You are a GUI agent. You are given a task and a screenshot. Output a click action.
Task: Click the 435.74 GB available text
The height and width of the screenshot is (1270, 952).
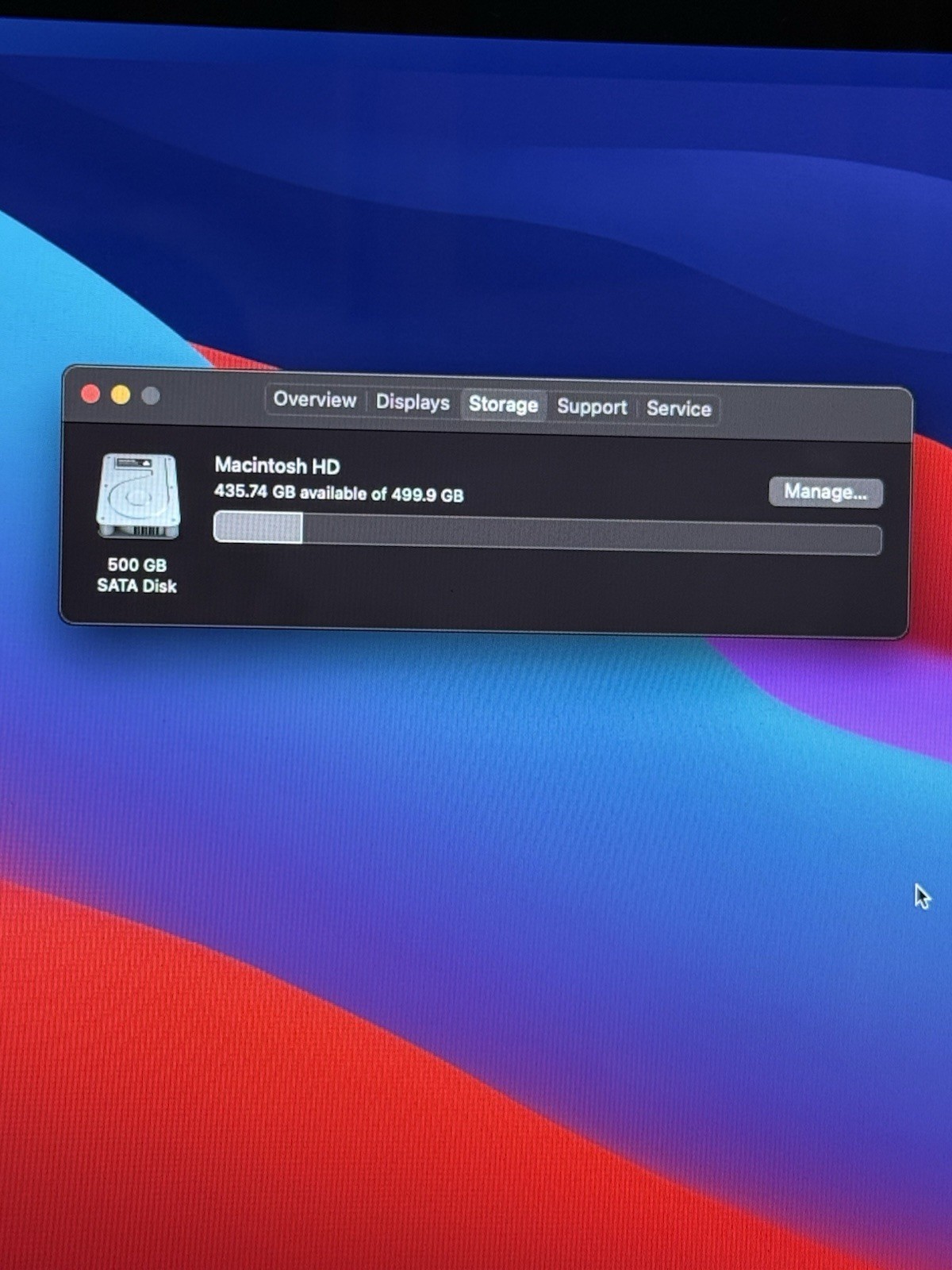pyautogui.click(x=339, y=493)
